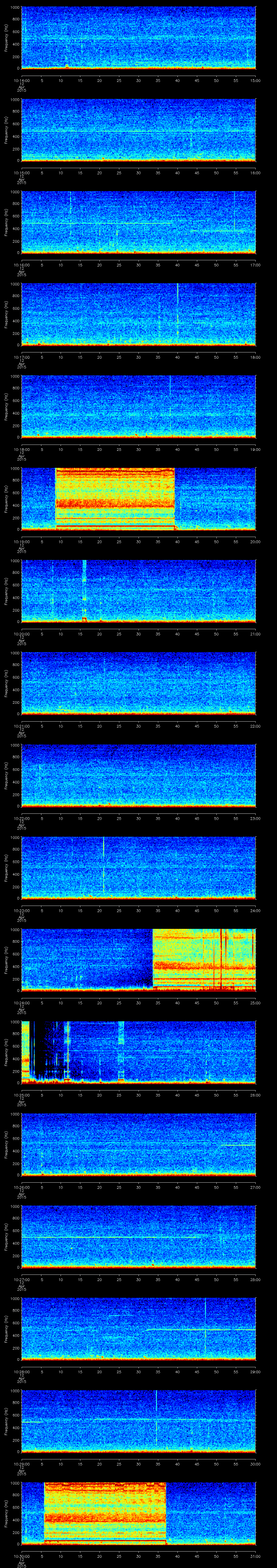Click the 10:23:00 start time label

[x=21, y=910]
